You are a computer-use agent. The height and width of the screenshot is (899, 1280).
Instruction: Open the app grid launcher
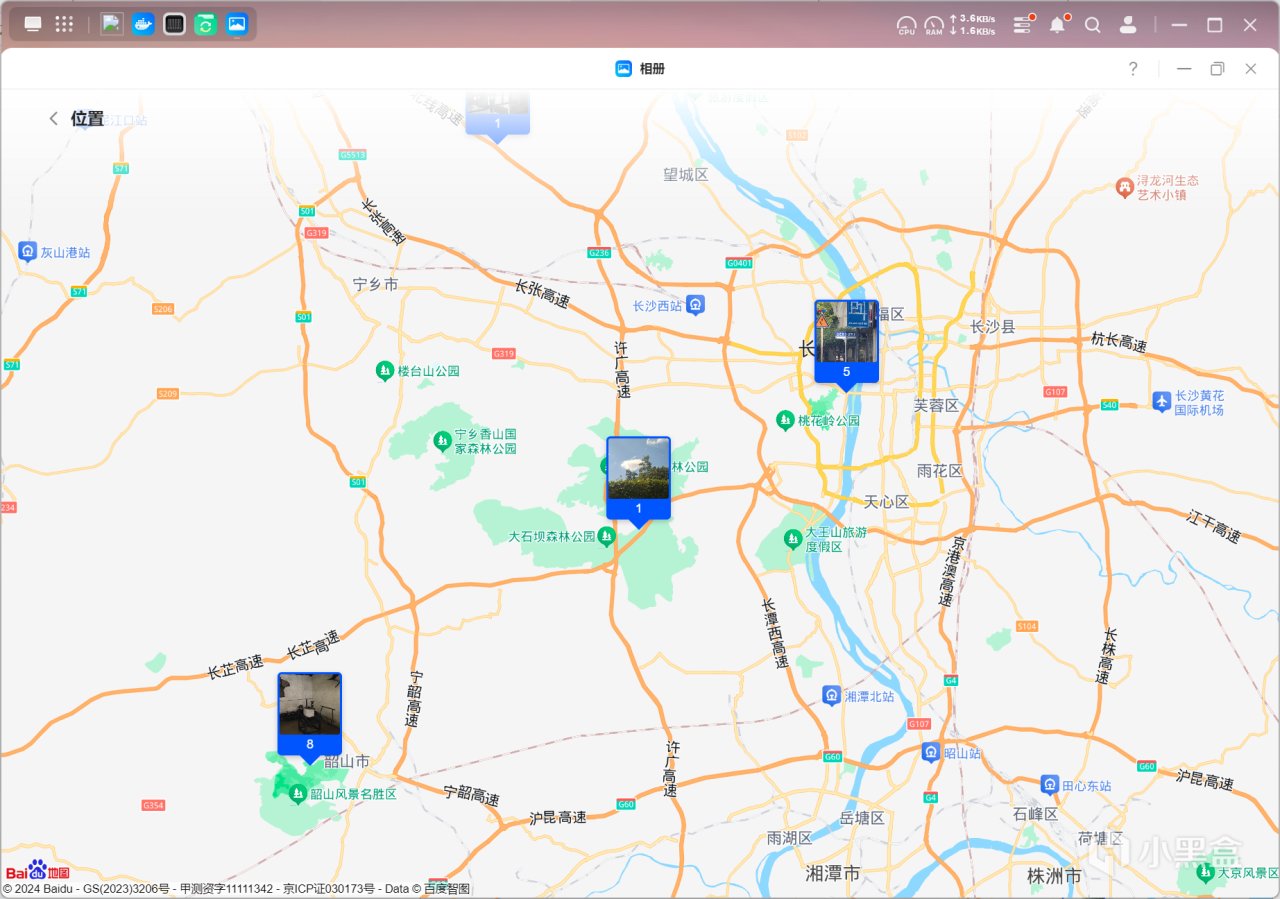click(64, 24)
